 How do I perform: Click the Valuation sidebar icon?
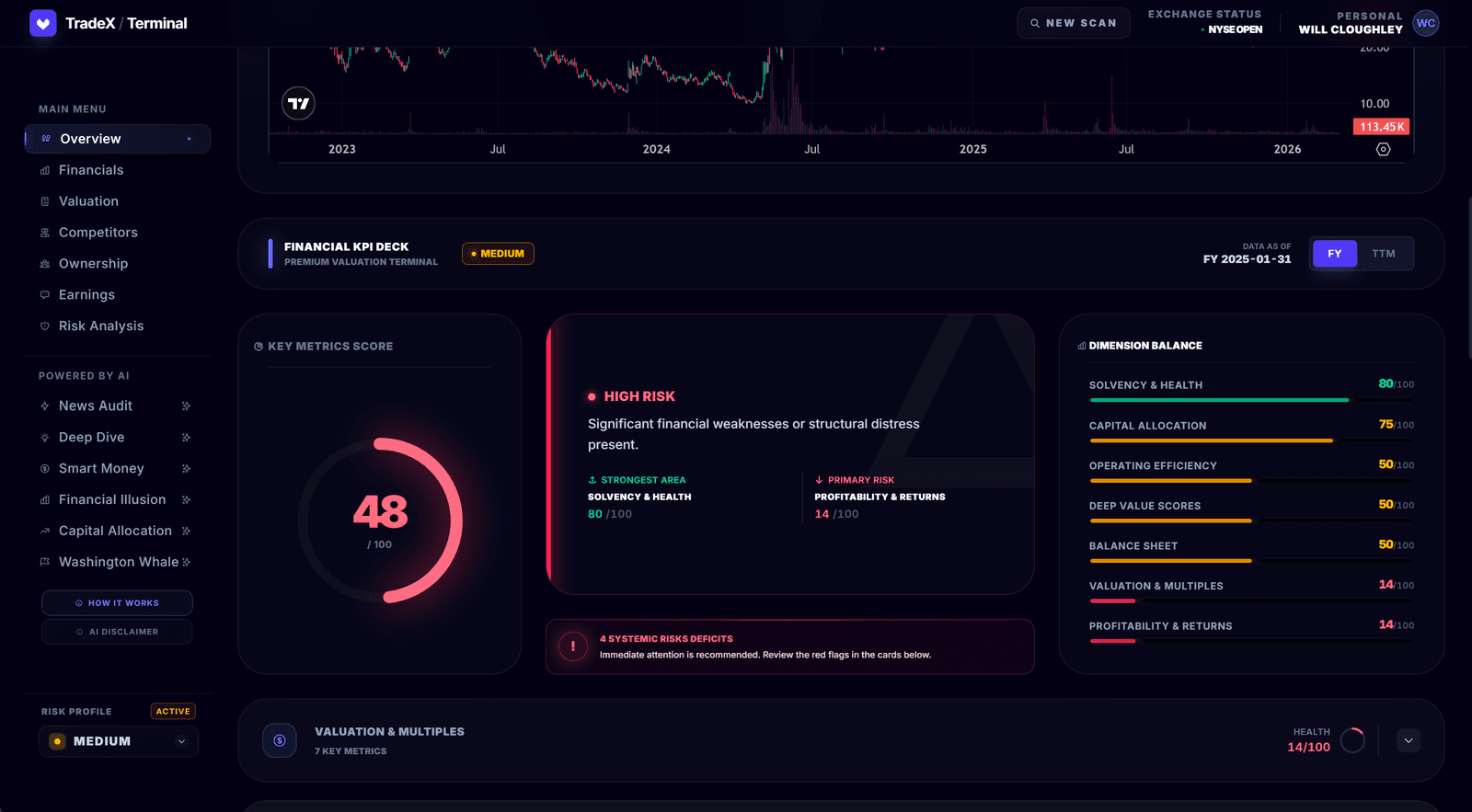(x=45, y=201)
